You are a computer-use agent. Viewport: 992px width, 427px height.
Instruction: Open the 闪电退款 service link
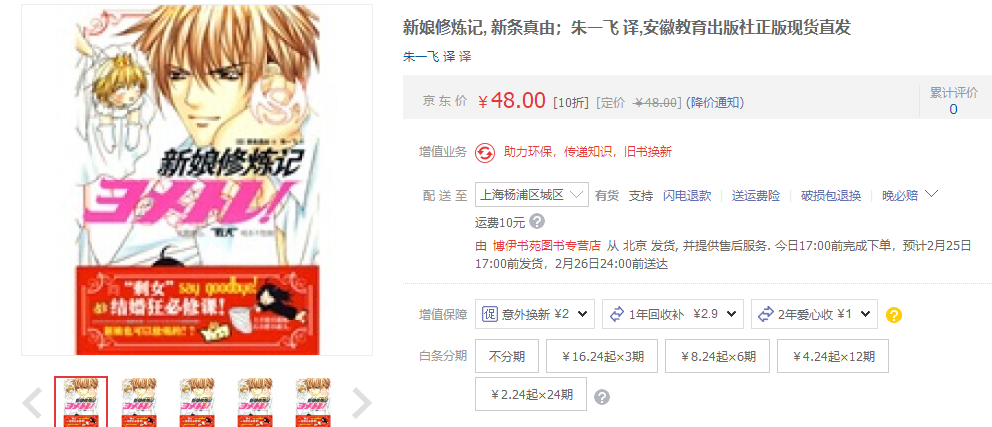coord(687,195)
